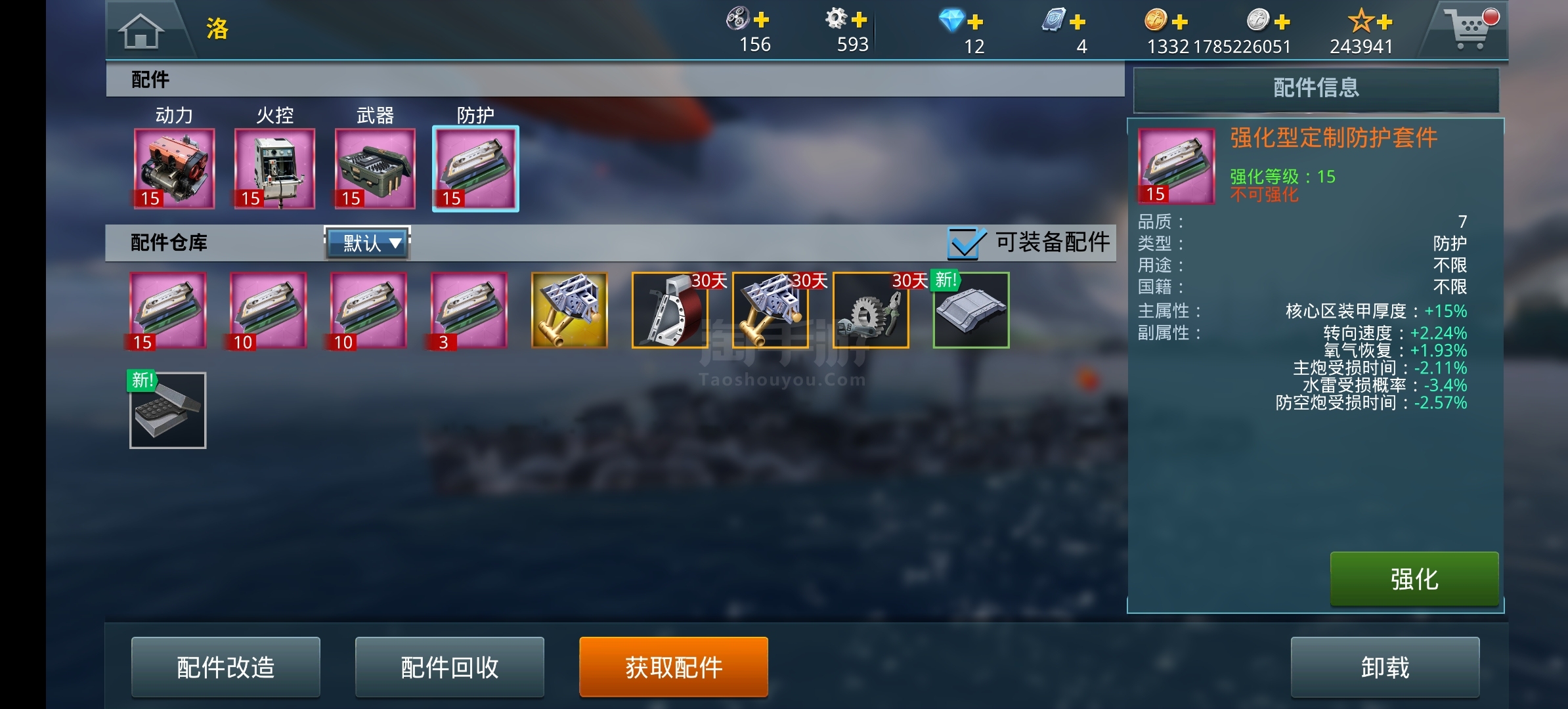
Task: Click orange 获取配件 button
Action: 674,667
